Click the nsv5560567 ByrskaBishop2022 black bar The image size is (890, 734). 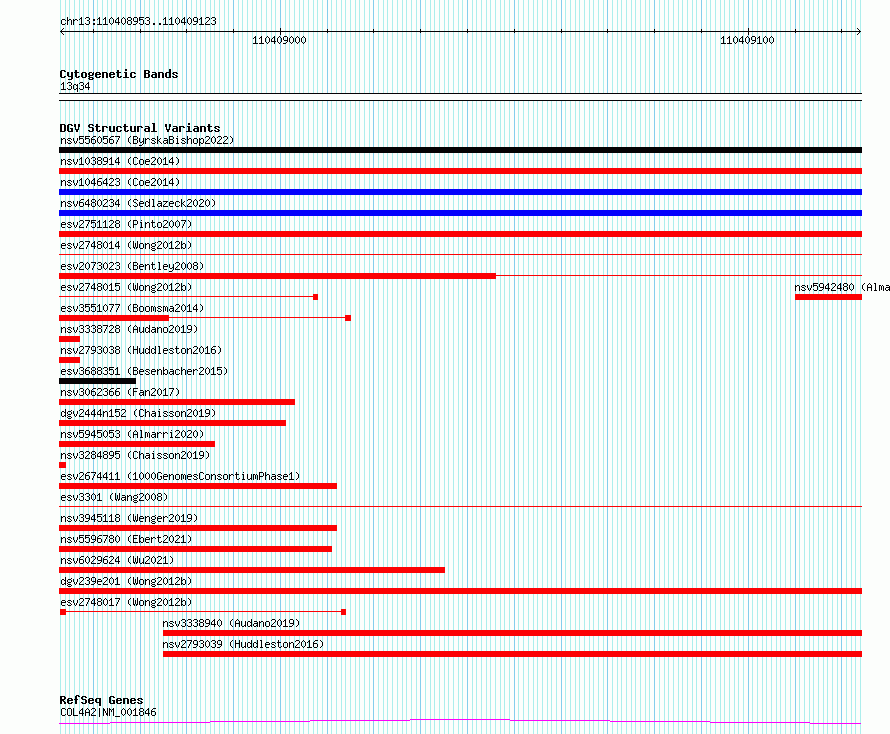[460, 150]
